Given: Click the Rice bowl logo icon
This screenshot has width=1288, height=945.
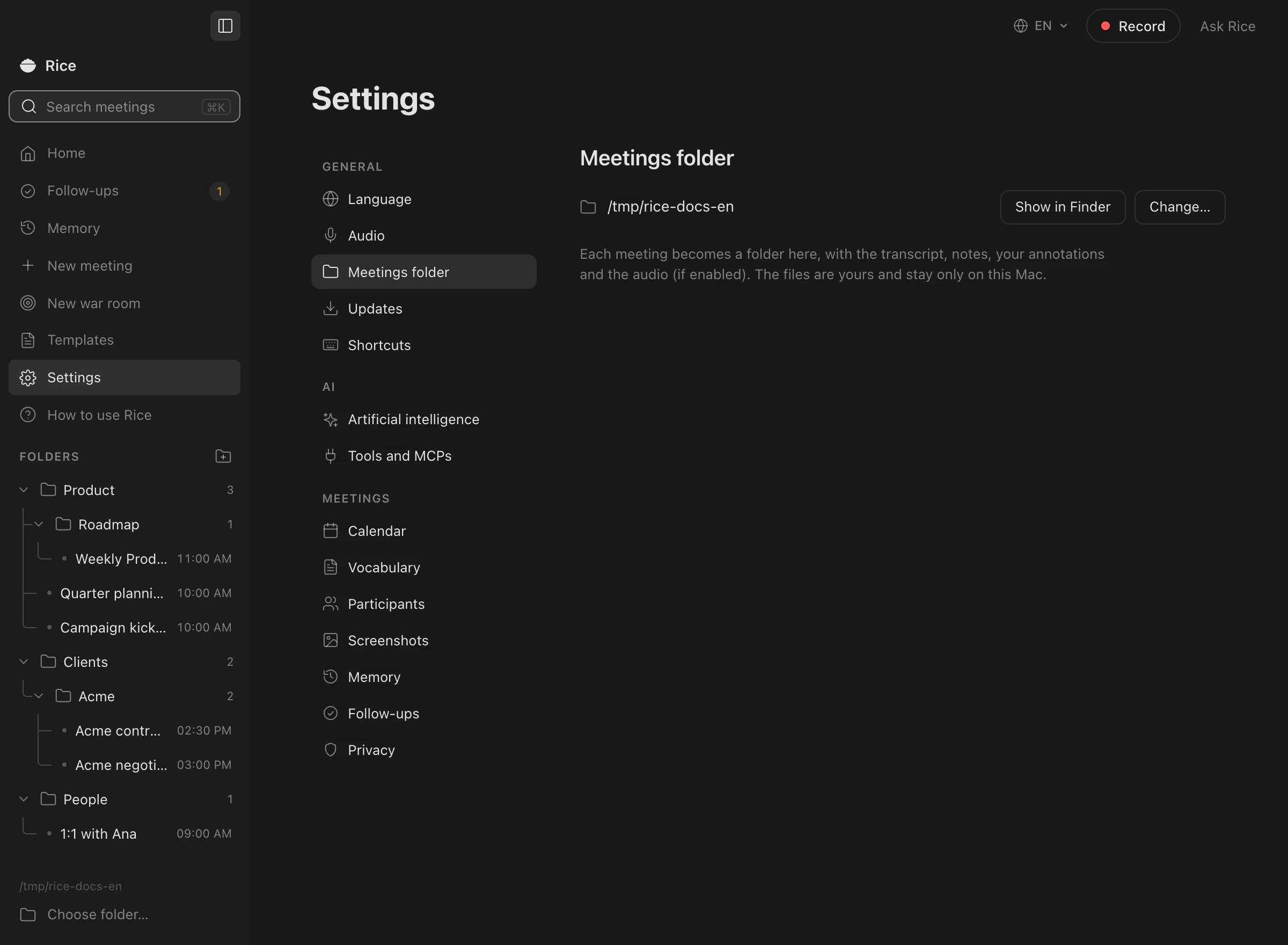Looking at the screenshot, I should tap(28, 66).
